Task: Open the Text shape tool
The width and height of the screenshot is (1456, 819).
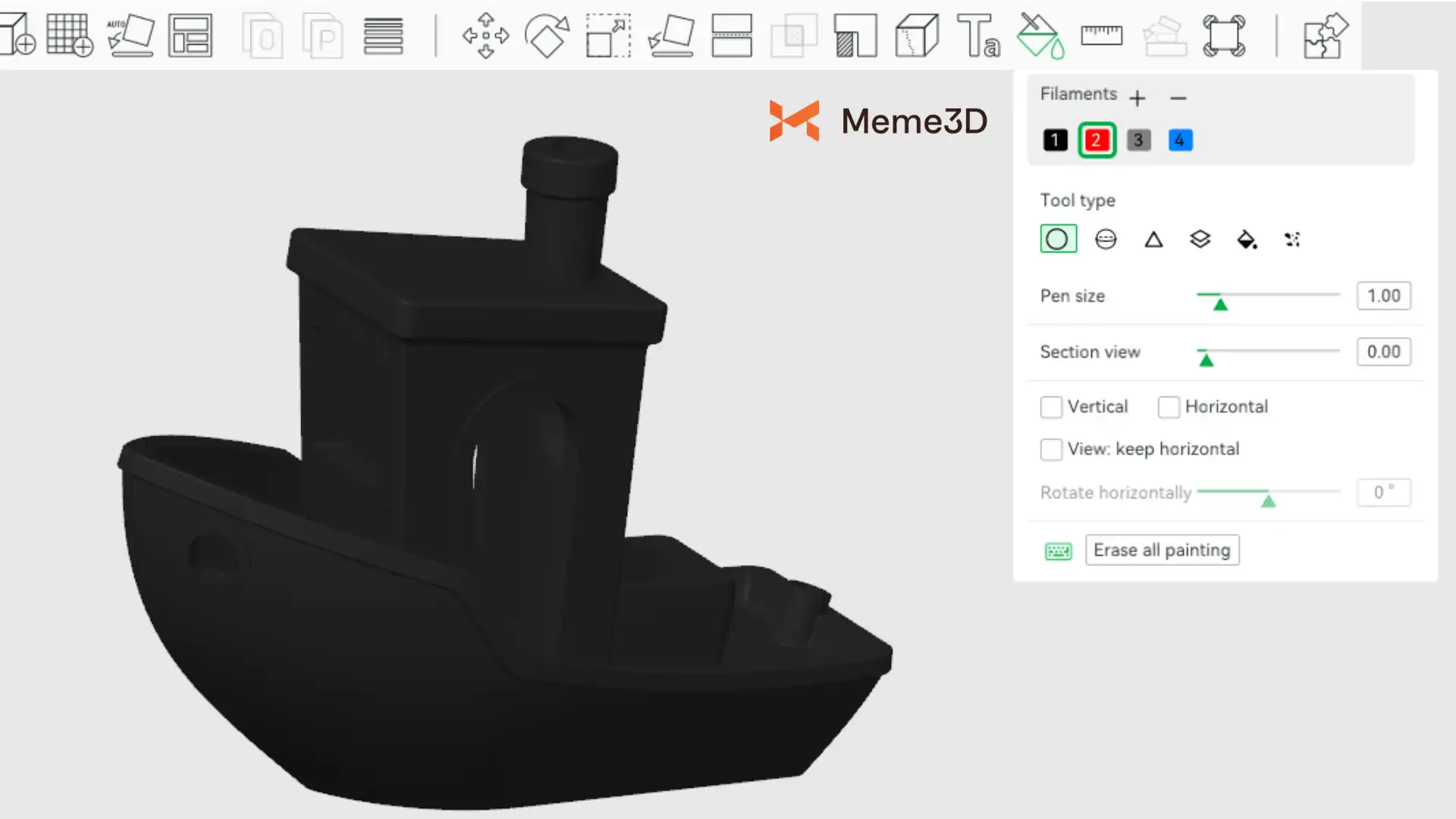Action: coord(978,35)
